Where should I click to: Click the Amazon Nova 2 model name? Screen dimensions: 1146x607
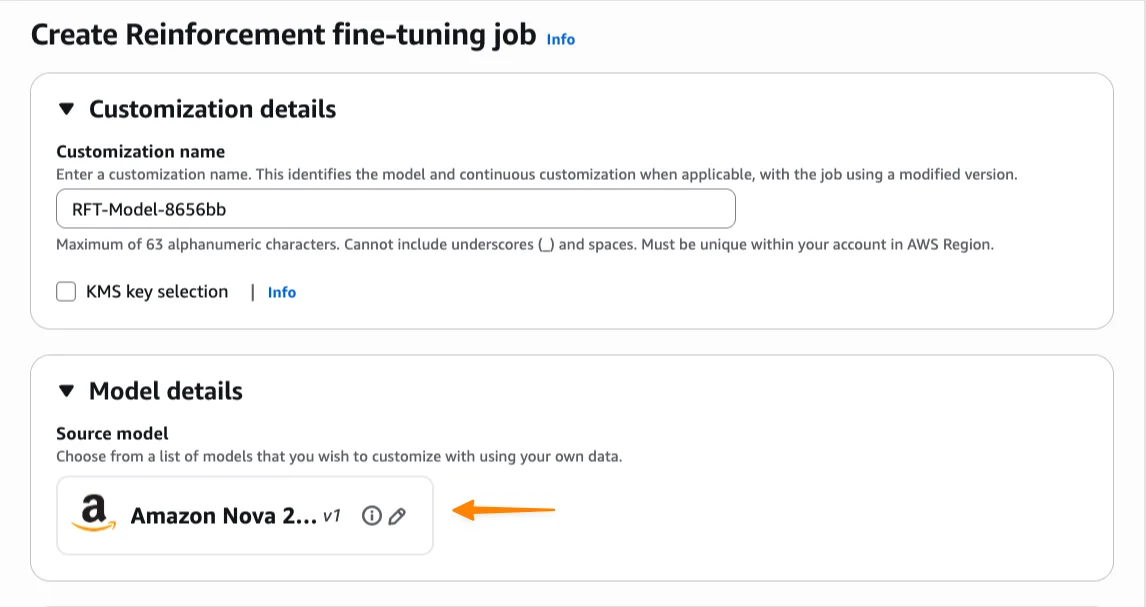pos(223,517)
